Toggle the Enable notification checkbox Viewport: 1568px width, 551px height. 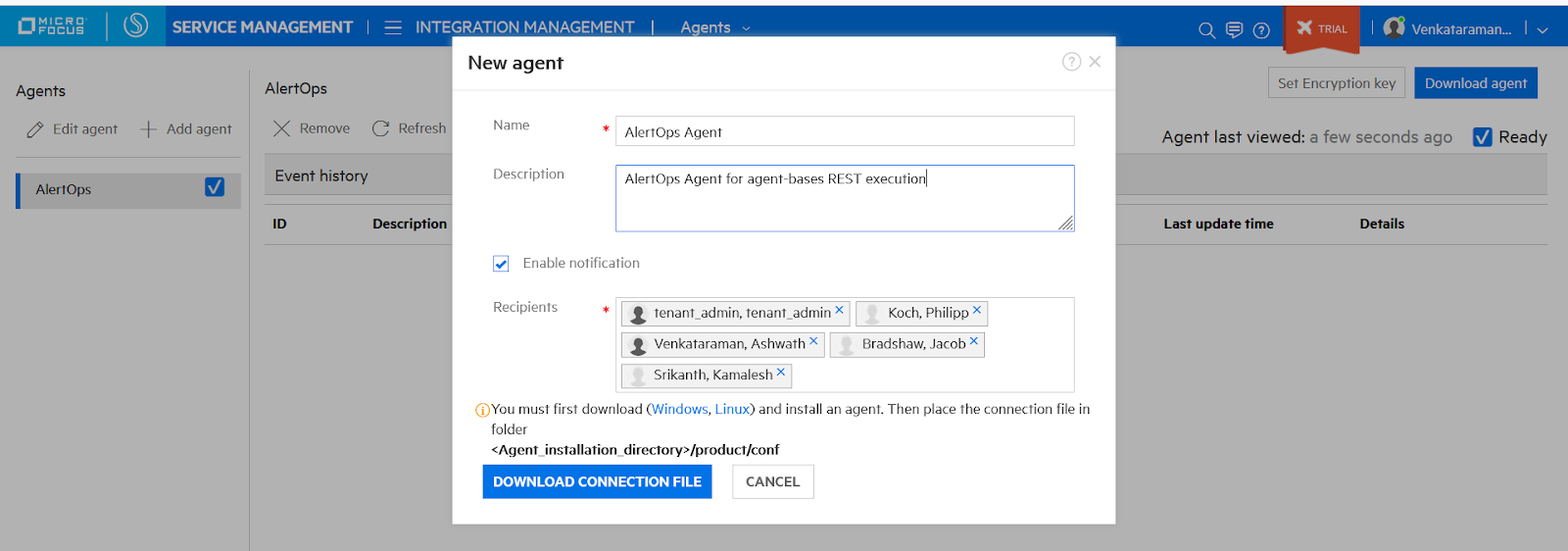click(501, 264)
